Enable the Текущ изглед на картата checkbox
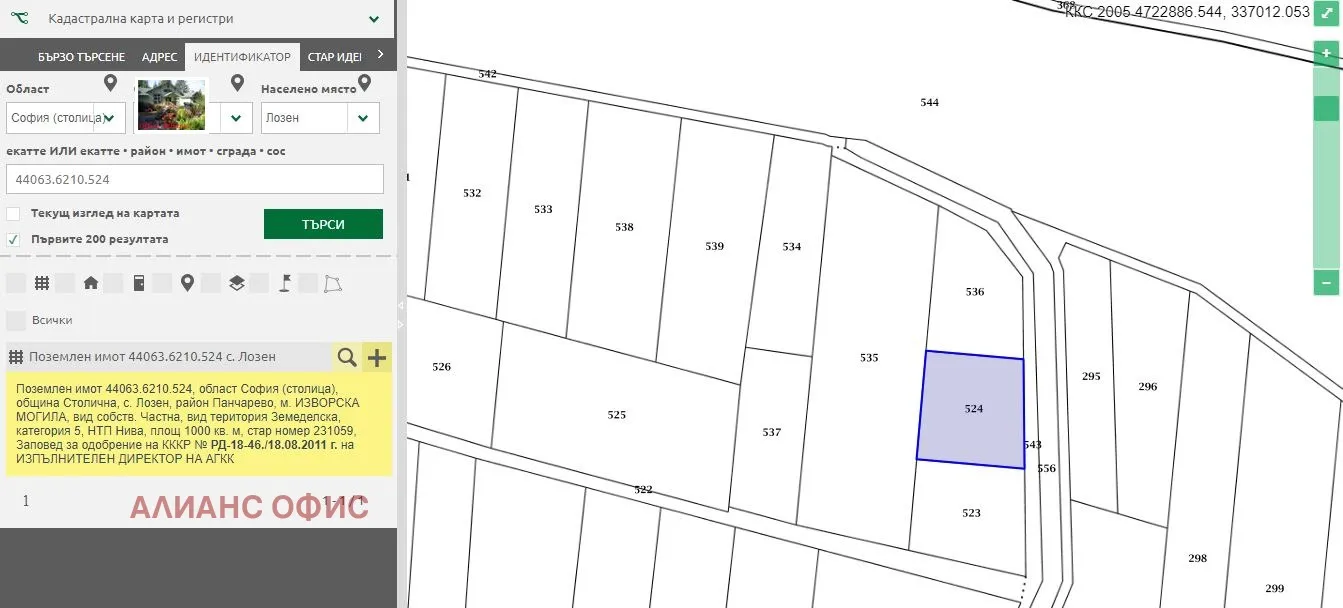 pos(14,213)
